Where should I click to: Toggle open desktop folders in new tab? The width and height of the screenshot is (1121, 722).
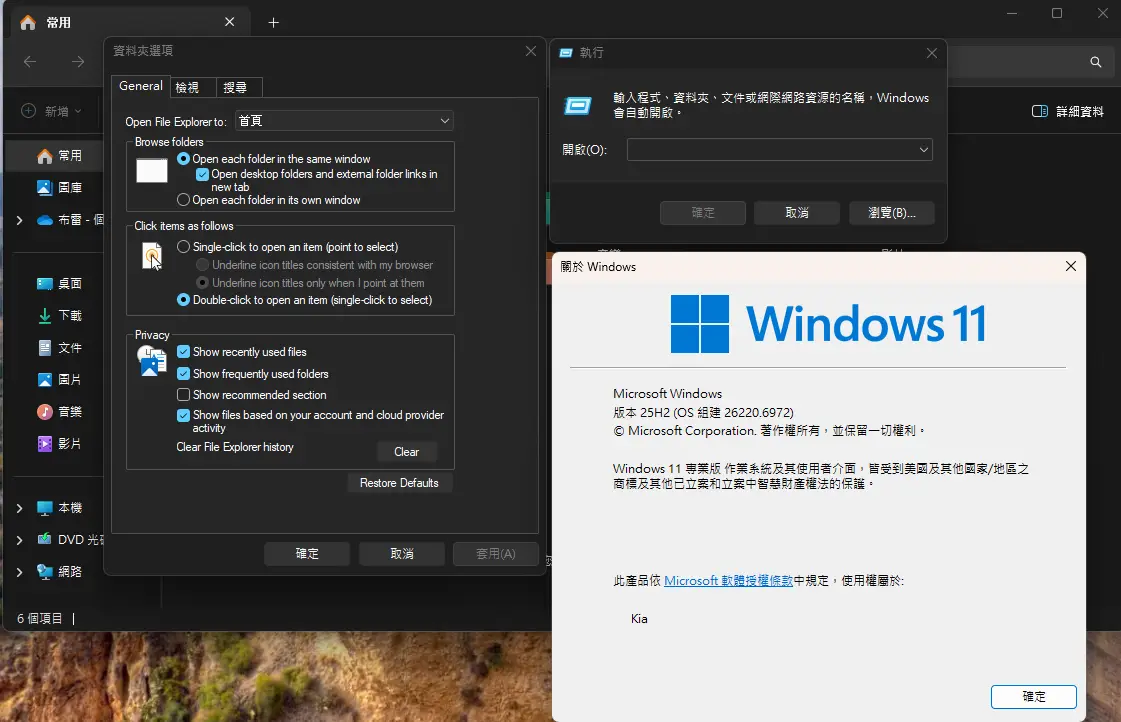pyautogui.click(x=202, y=174)
